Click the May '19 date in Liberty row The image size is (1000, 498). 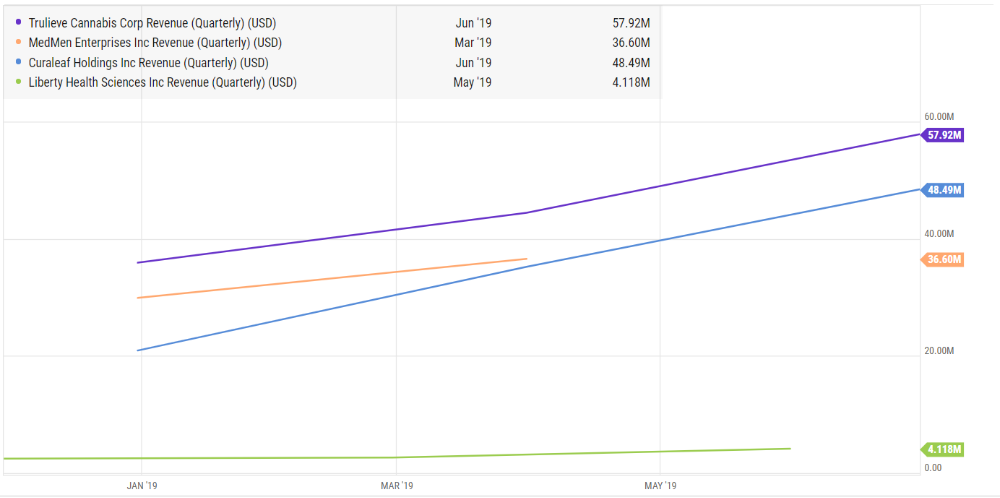point(475,82)
